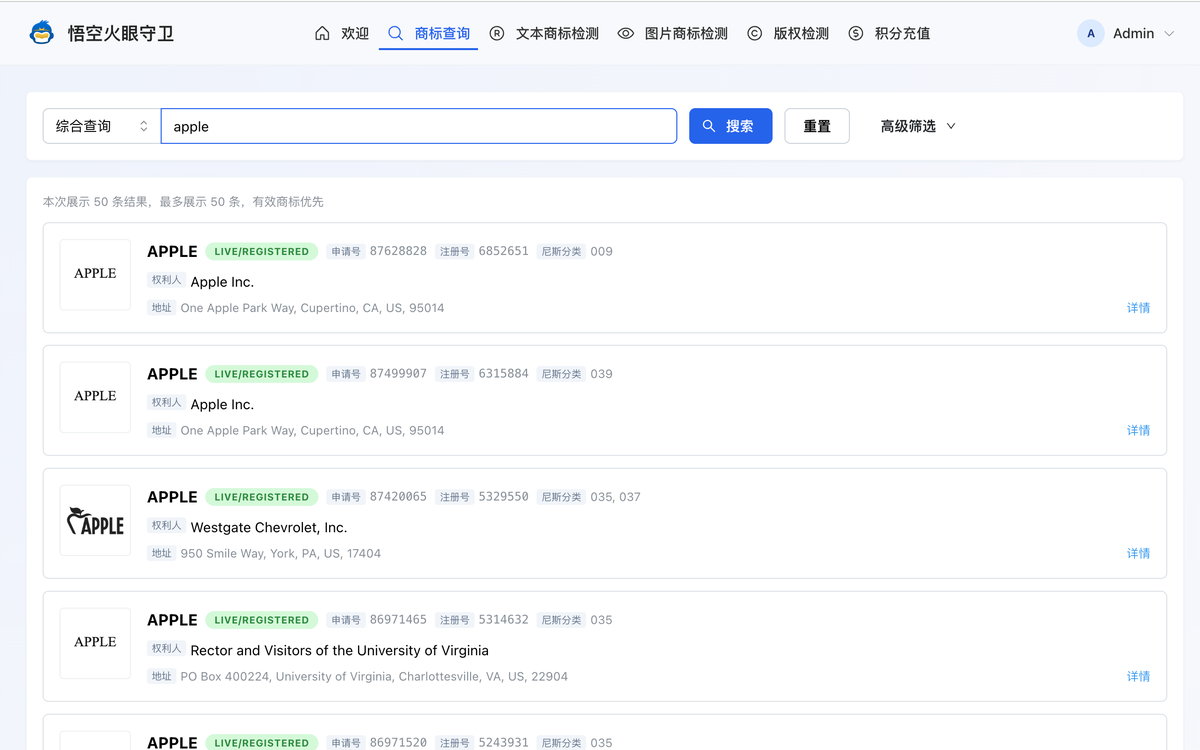Click LIVE/REGISTERED badge for application 86971465
Image resolution: width=1200 pixels, height=750 pixels.
click(262, 620)
